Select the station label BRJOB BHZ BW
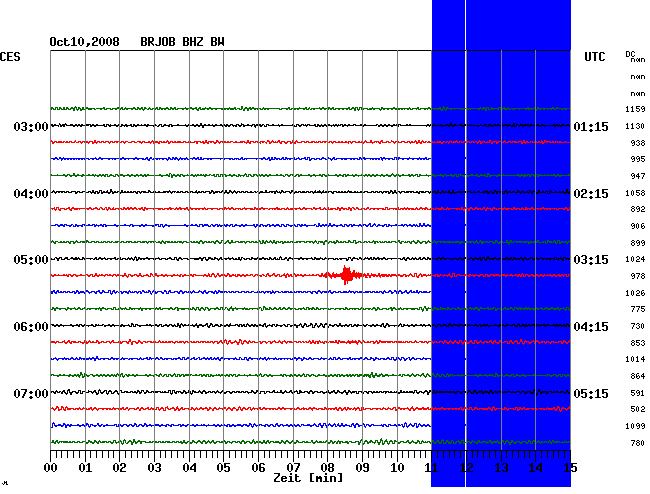650x494 pixels. pyautogui.click(x=182, y=42)
